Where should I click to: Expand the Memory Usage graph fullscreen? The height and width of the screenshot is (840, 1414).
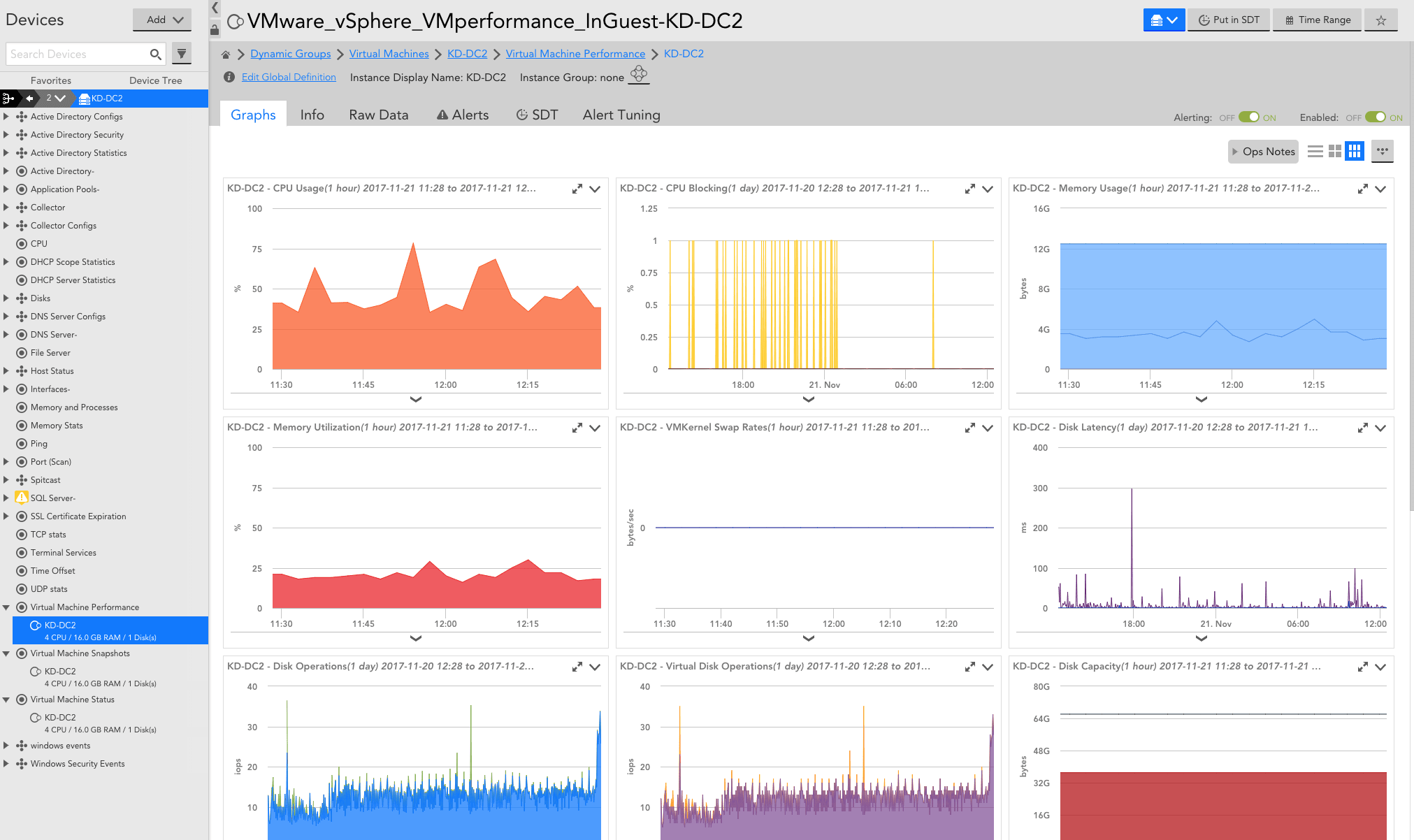(x=1362, y=189)
